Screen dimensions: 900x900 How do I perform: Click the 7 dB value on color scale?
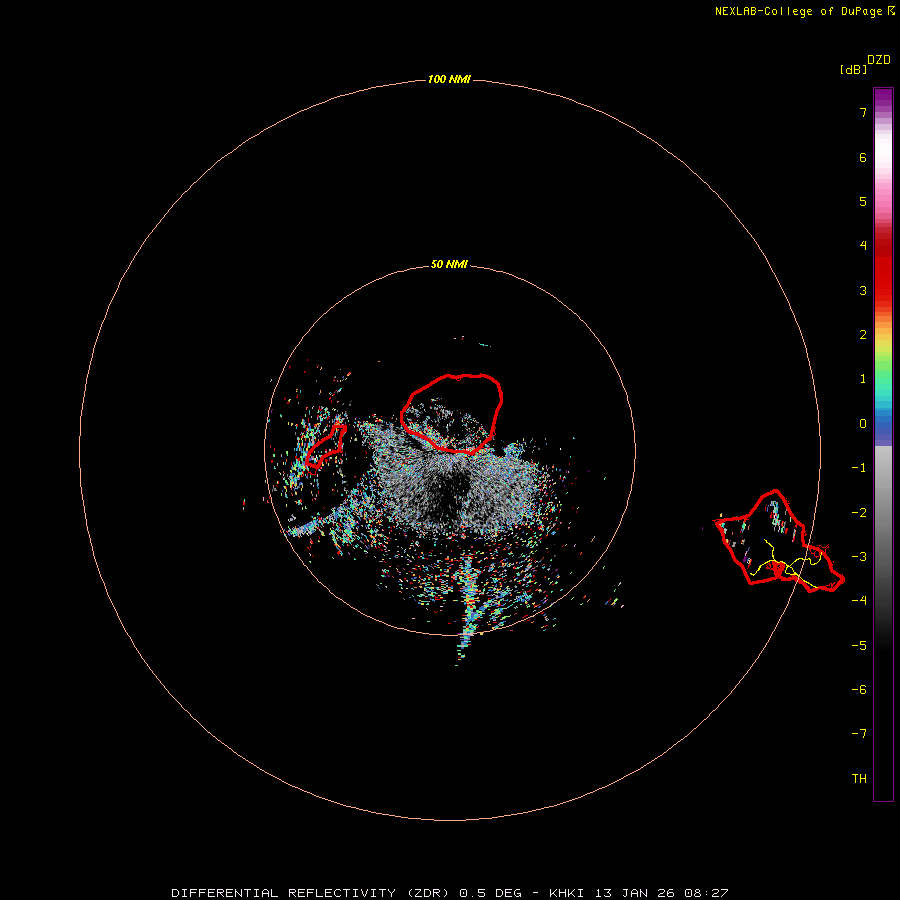pos(863,112)
